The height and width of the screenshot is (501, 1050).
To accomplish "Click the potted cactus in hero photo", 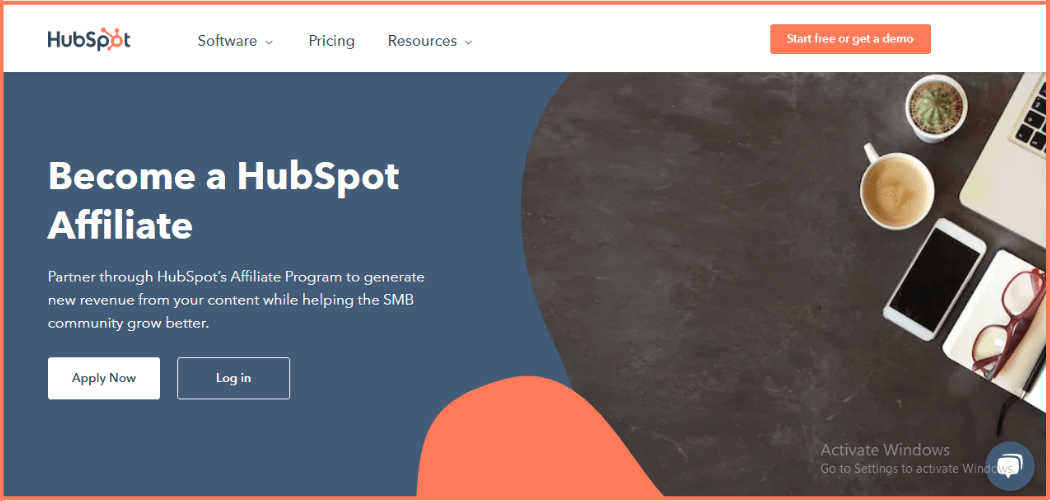I will (935, 108).
